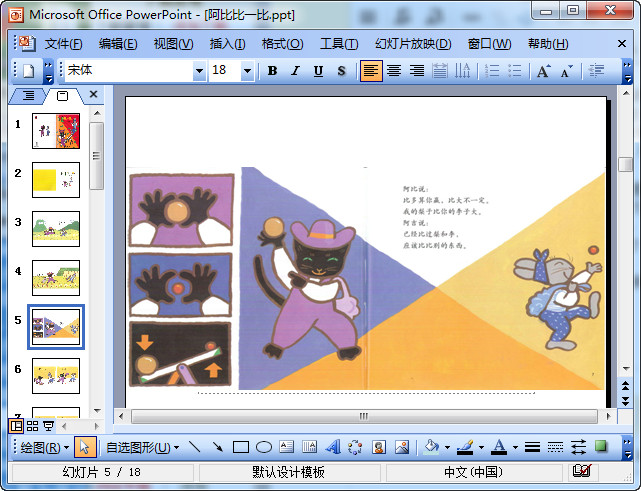Open the 幻灯片放映(D) menu
This screenshot has height=491, width=641.
(413, 44)
